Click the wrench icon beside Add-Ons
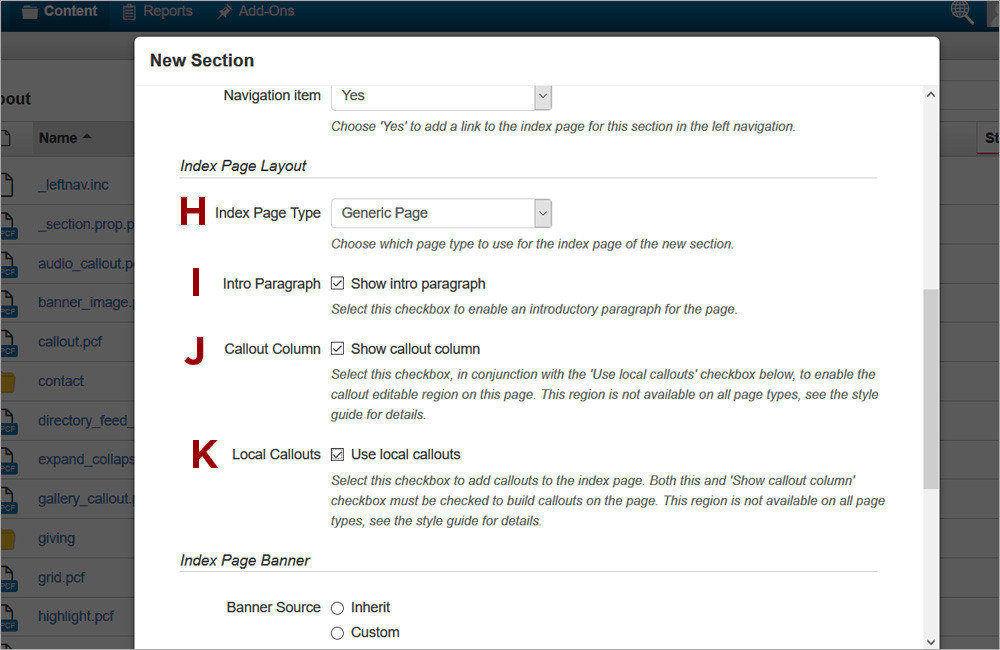1000x650 pixels. (225, 13)
